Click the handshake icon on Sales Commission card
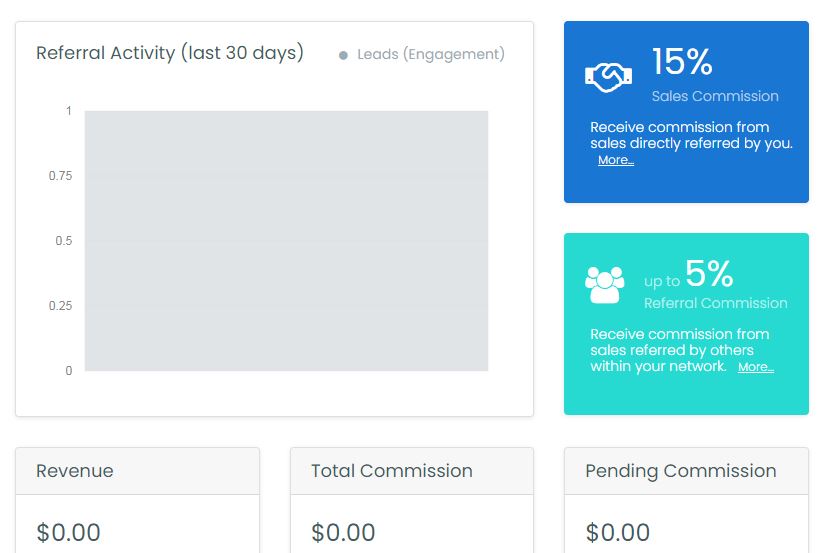Image resolution: width=823 pixels, height=553 pixels. click(x=607, y=77)
